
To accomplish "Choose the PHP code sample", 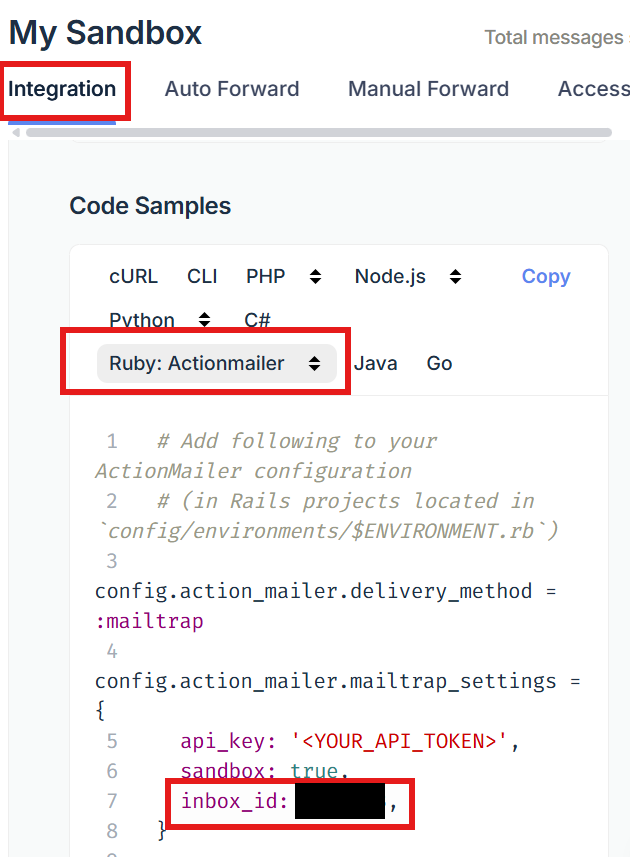I will 266,277.
